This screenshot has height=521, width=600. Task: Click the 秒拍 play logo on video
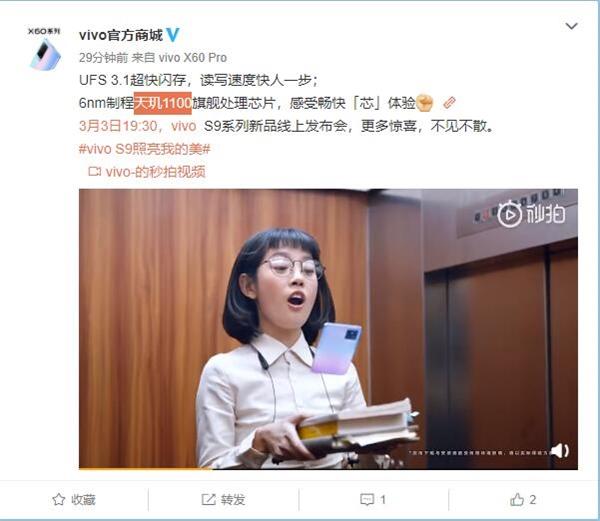531,213
